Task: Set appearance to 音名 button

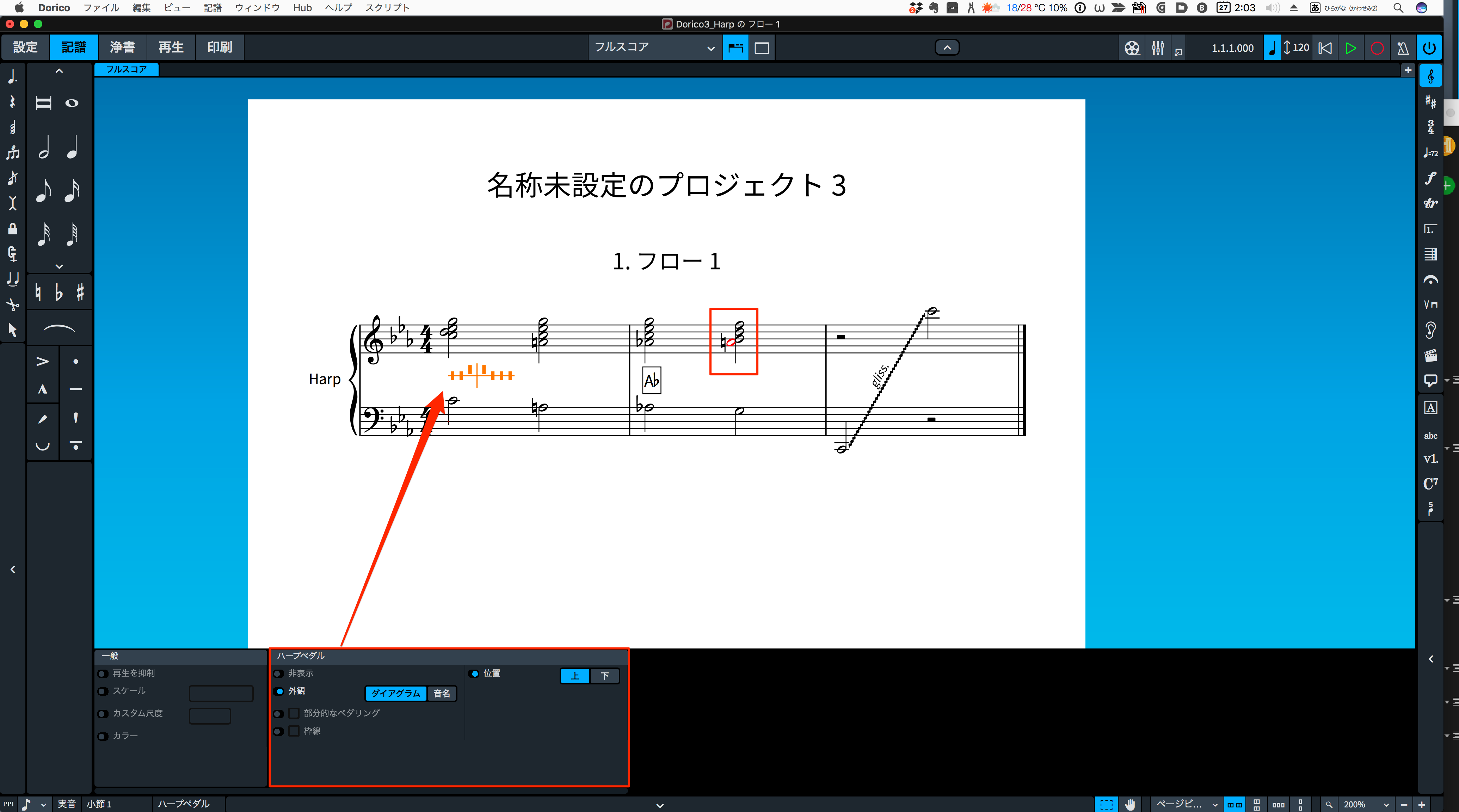Action: (x=441, y=693)
